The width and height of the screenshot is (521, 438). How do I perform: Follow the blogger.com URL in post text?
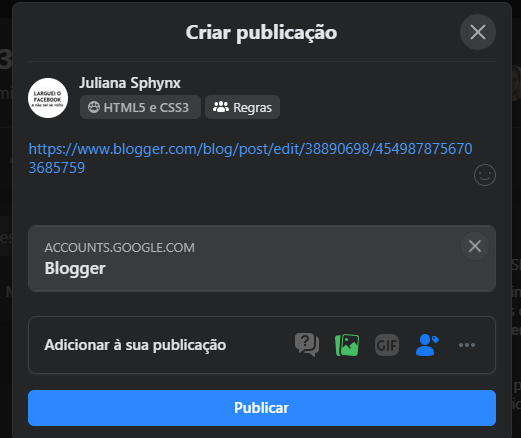click(250, 158)
